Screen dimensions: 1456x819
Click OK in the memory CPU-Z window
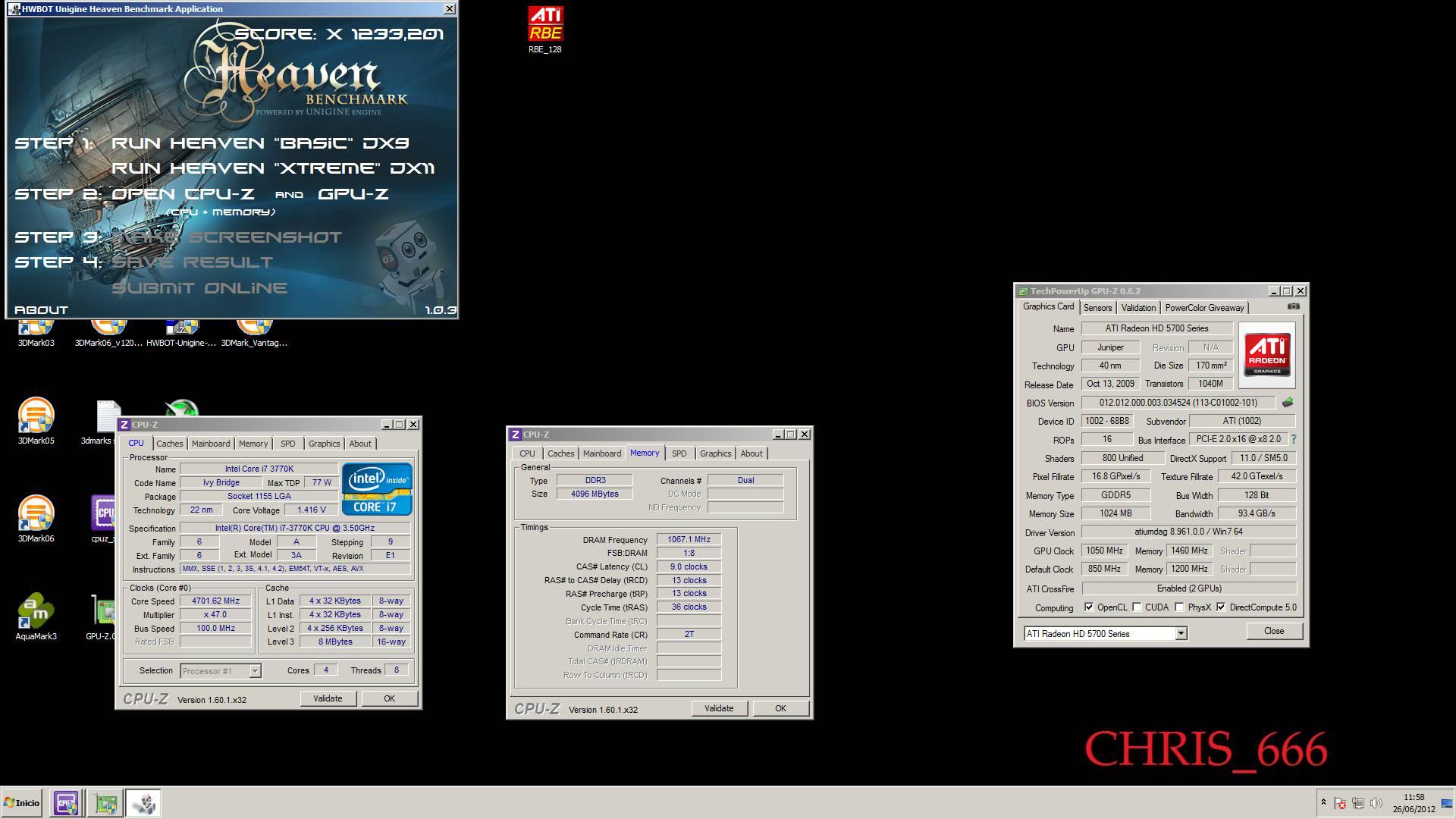click(x=780, y=708)
